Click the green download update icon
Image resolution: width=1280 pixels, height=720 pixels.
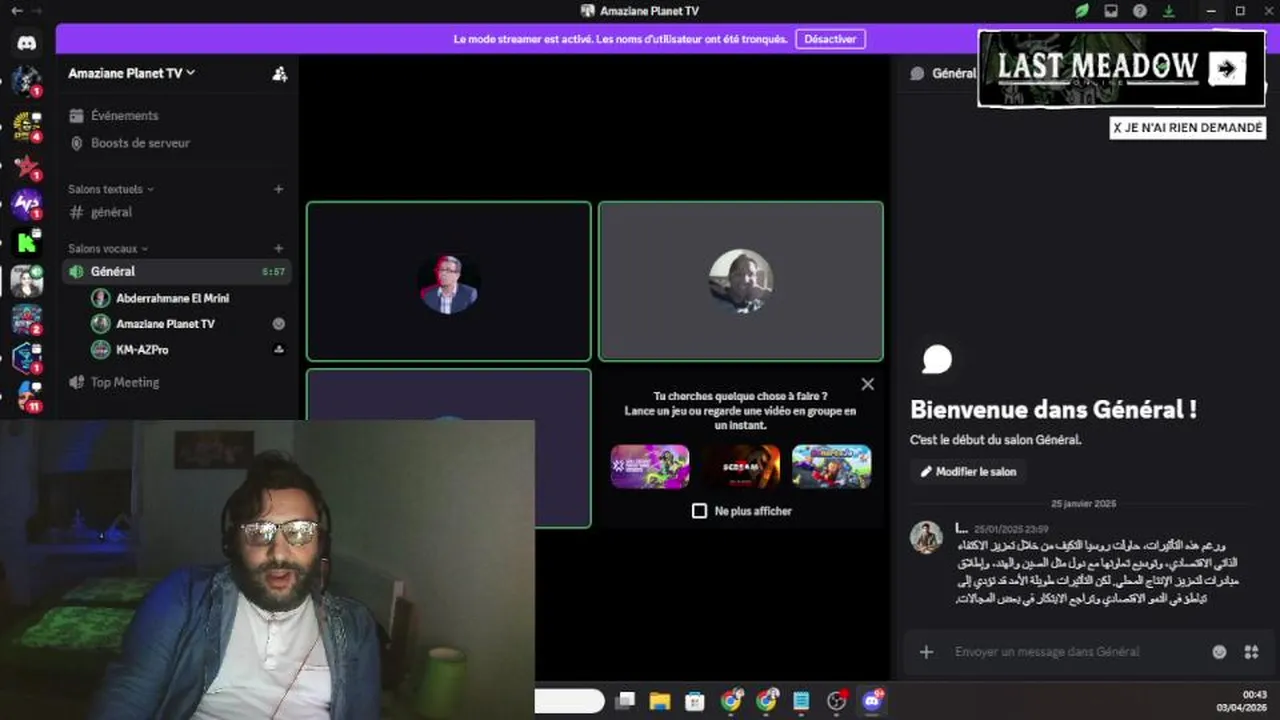pos(1169,11)
